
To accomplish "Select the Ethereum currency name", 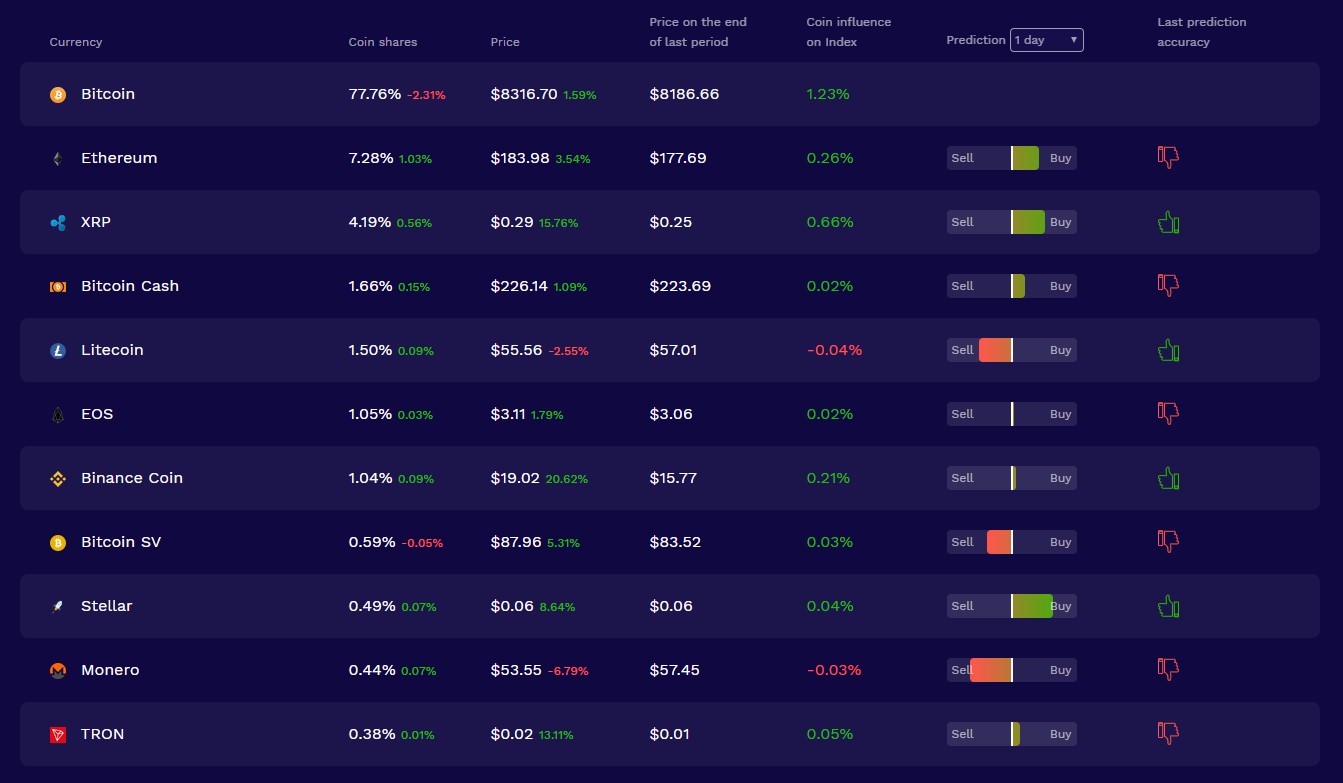I will click(x=119, y=158).
